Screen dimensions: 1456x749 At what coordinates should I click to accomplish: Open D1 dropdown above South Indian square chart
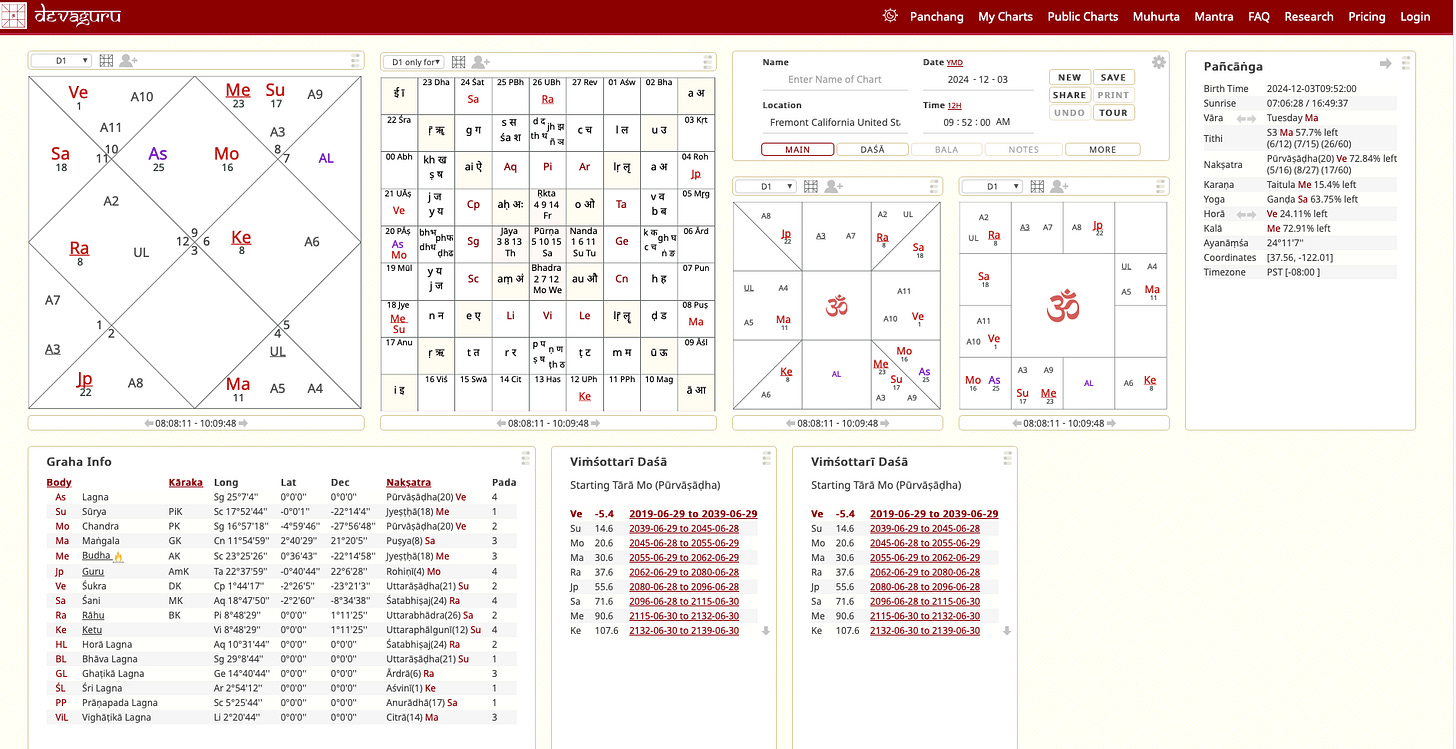(x=992, y=186)
